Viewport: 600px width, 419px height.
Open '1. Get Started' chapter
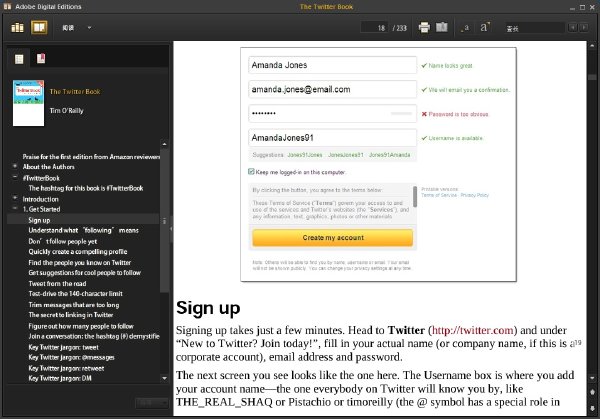tap(41, 209)
